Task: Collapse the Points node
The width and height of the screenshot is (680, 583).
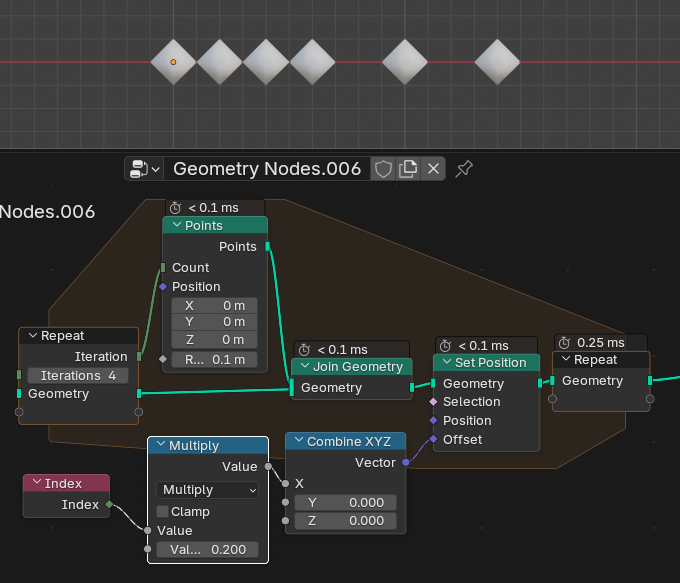Action: 177,226
